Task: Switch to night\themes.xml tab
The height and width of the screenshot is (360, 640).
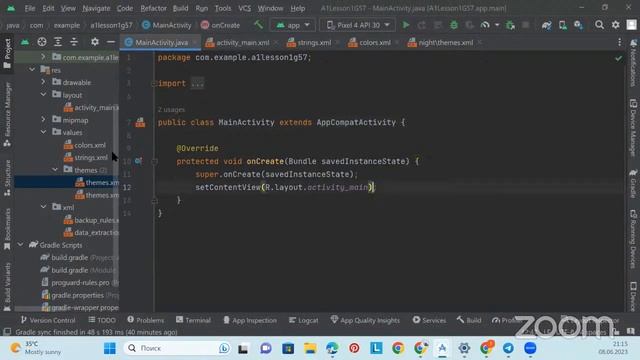Action: click(x=445, y=42)
